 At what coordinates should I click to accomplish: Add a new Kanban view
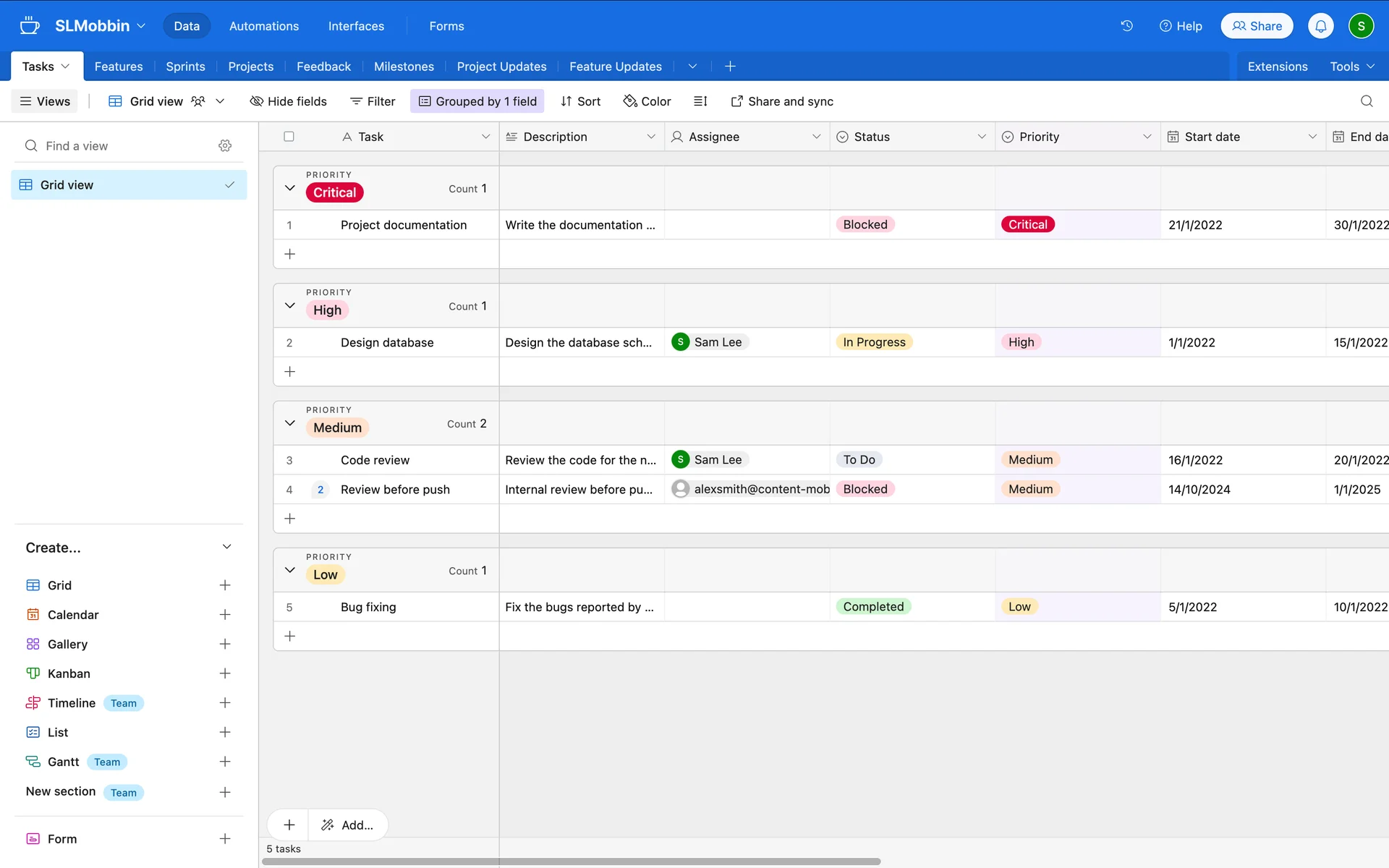[225, 673]
